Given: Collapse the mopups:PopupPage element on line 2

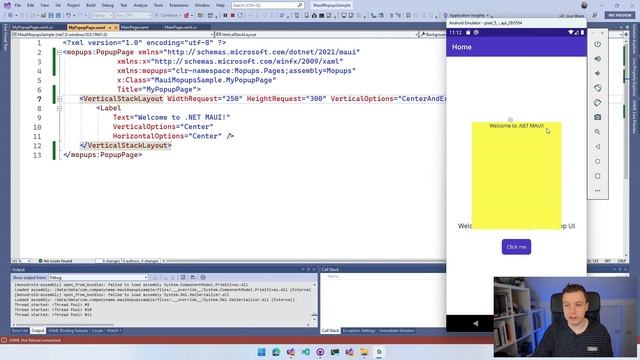Looking at the screenshot, I should click(59, 52).
